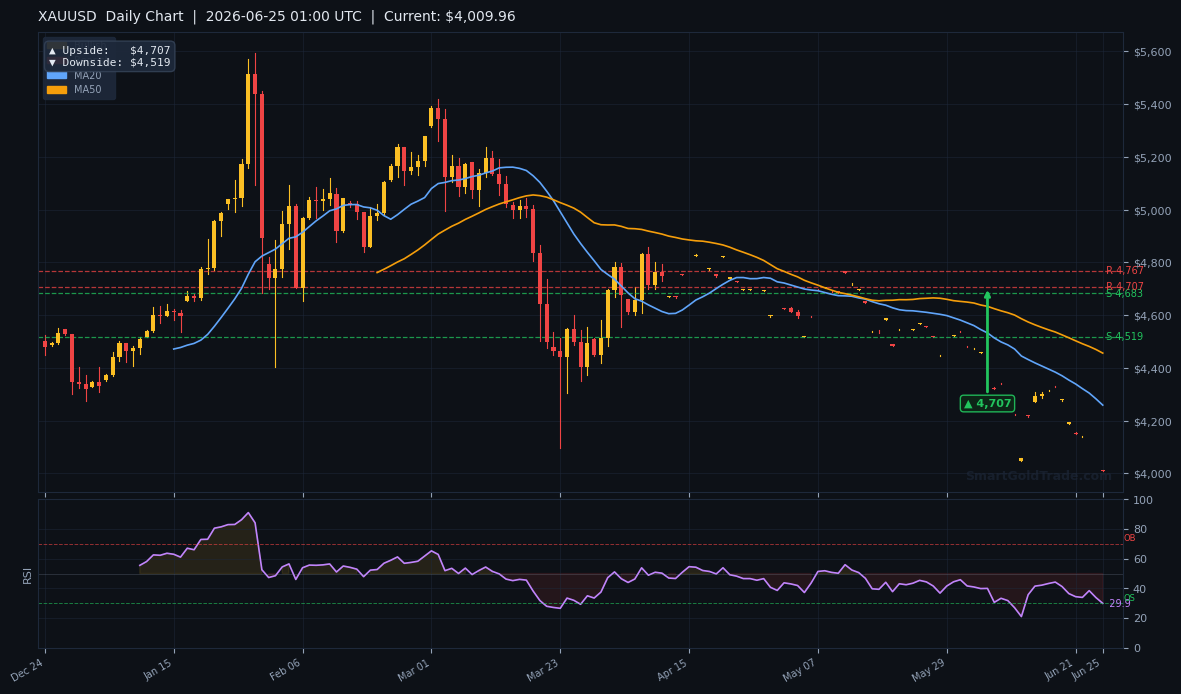Viewport: 1181px width, 694px height.
Task: Click the $5,400 price axis label
Action: coord(1152,105)
